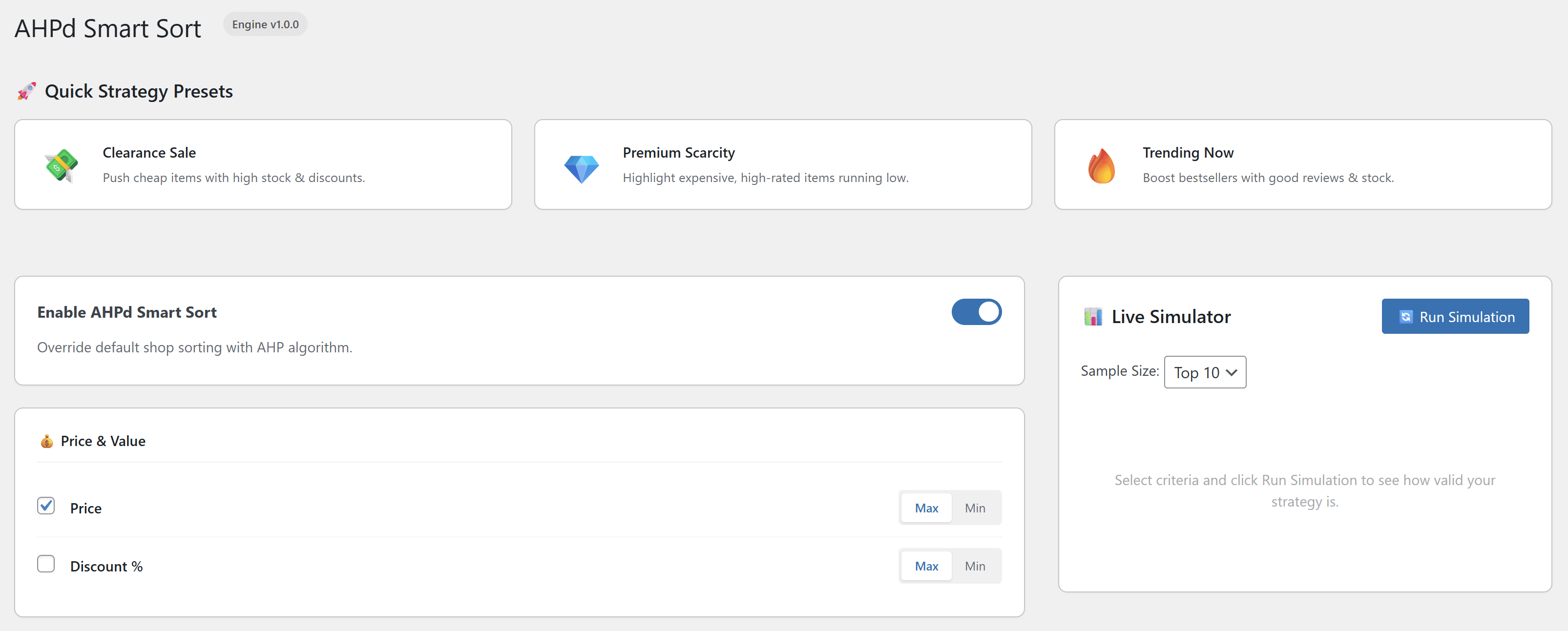Click the Premium Scarcity diamond icon

click(x=581, y=168)
